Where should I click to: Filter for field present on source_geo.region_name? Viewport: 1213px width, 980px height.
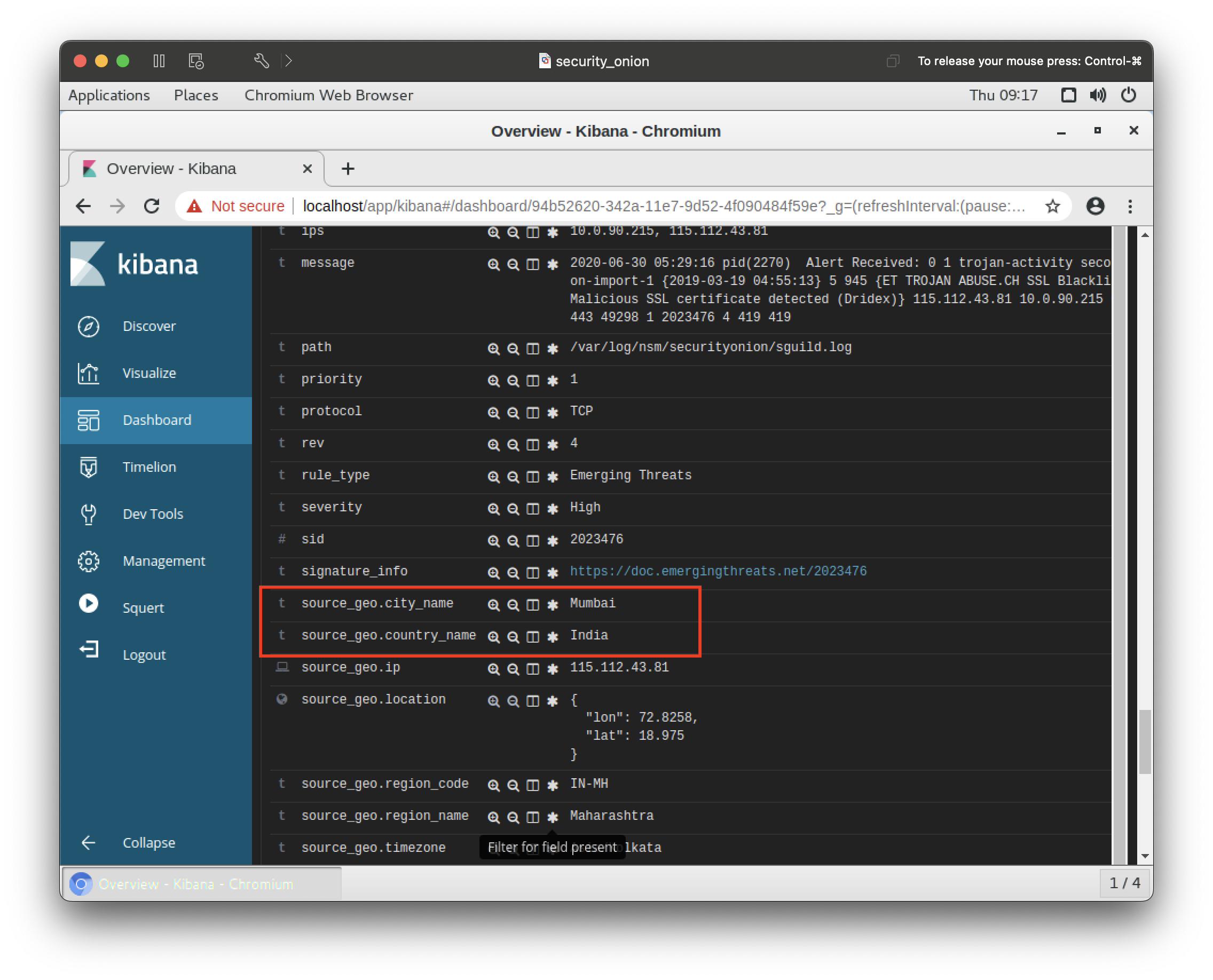point(552,817)
